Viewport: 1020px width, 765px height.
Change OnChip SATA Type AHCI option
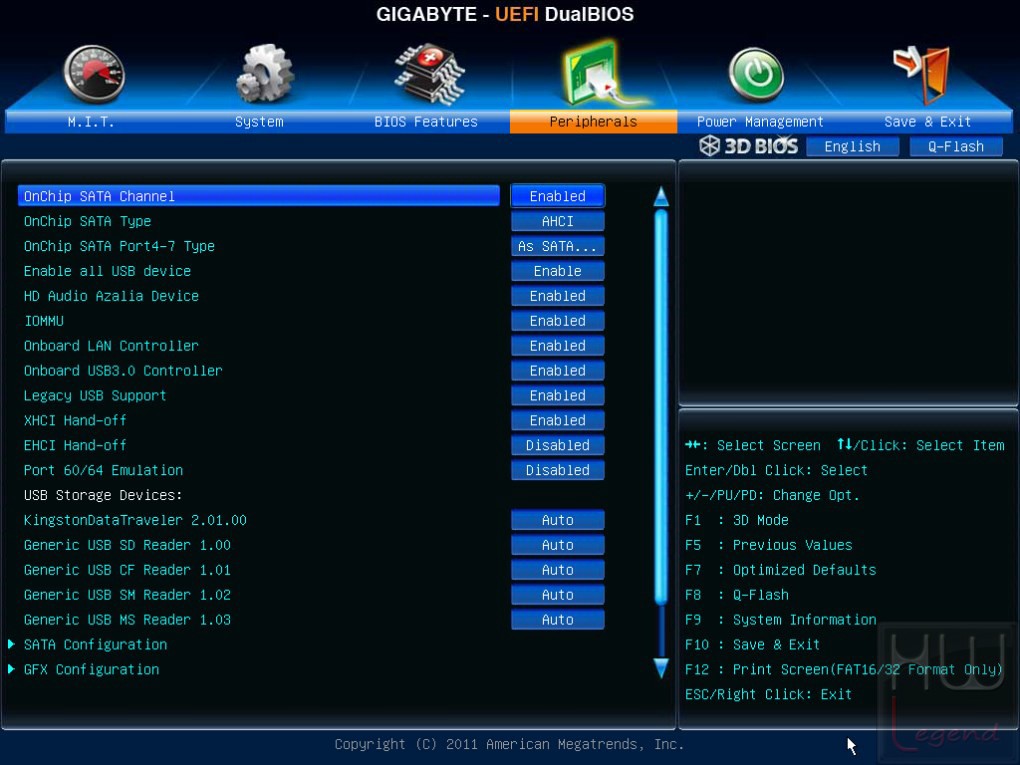coord(557,221)
